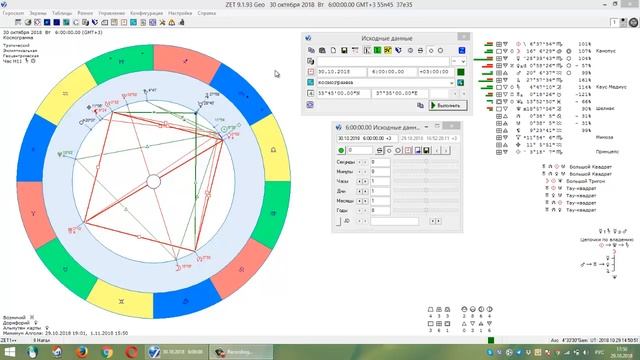Click the K icon in Исходные данные toolbar
Viewport: 640px width, 360px height.
point(367,50)
